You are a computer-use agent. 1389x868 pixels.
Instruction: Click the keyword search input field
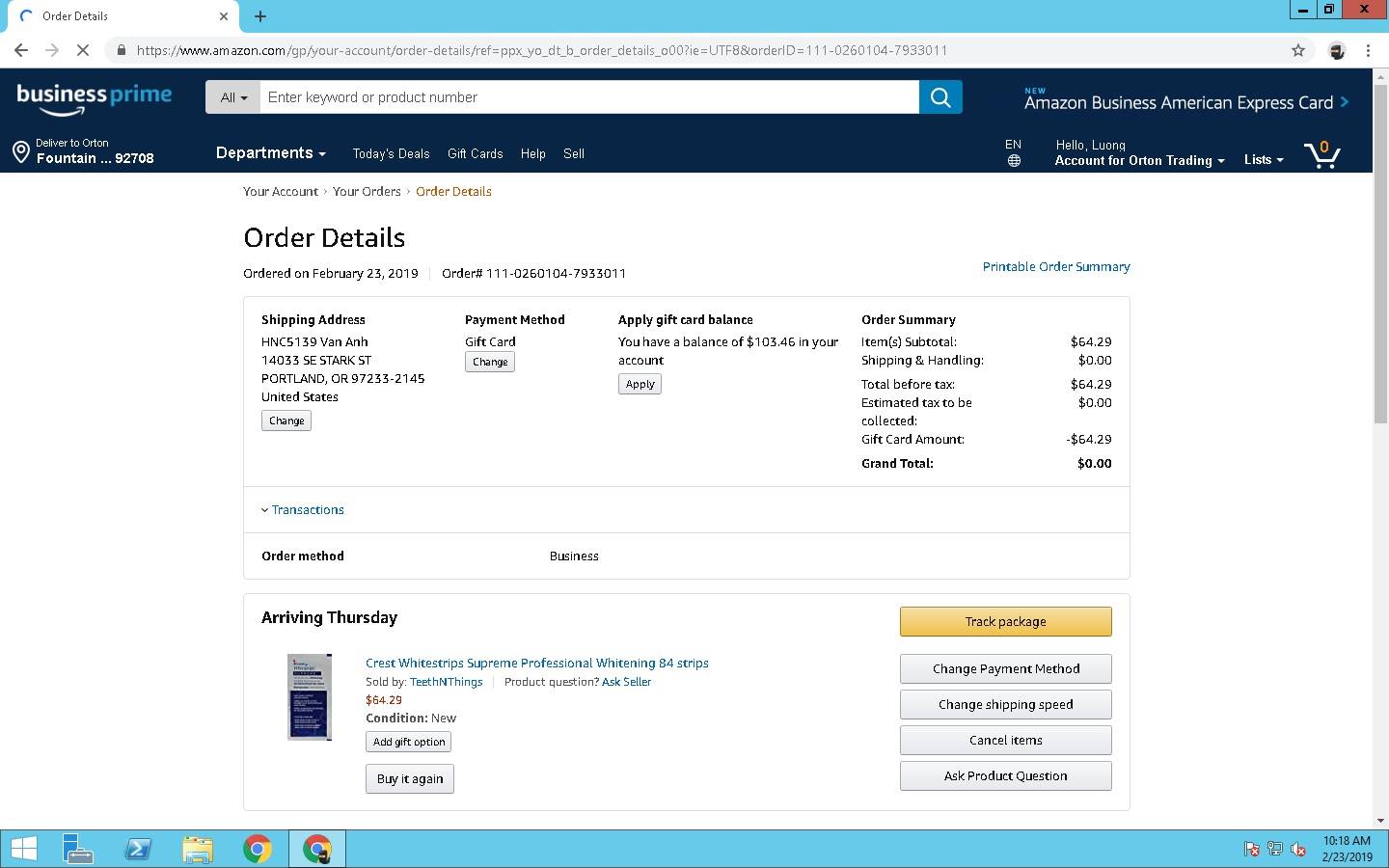point(588,97)
